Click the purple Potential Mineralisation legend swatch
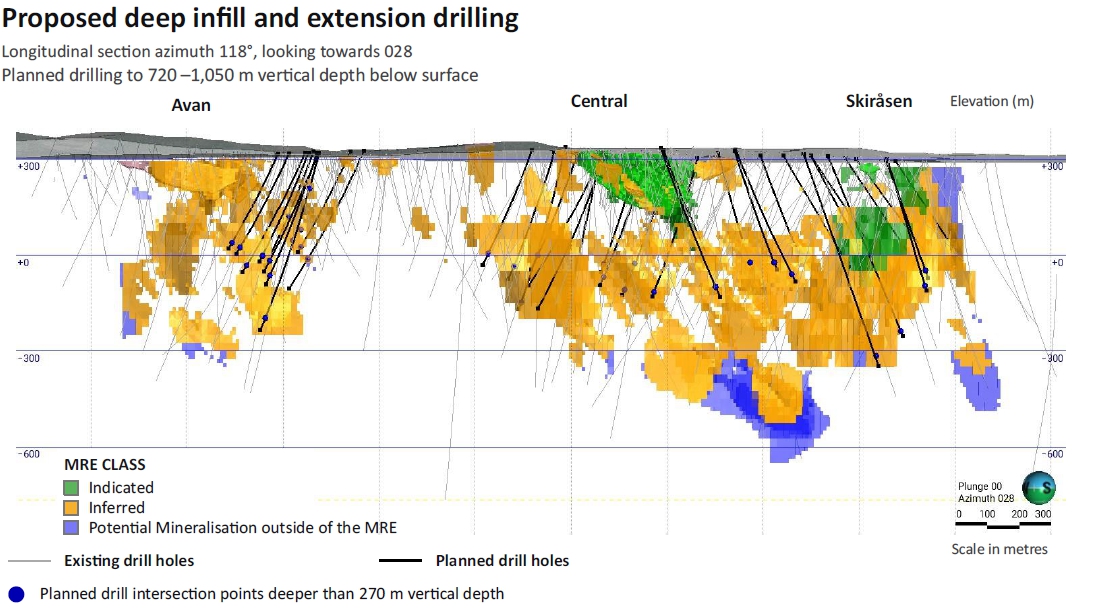 [71, 528]
